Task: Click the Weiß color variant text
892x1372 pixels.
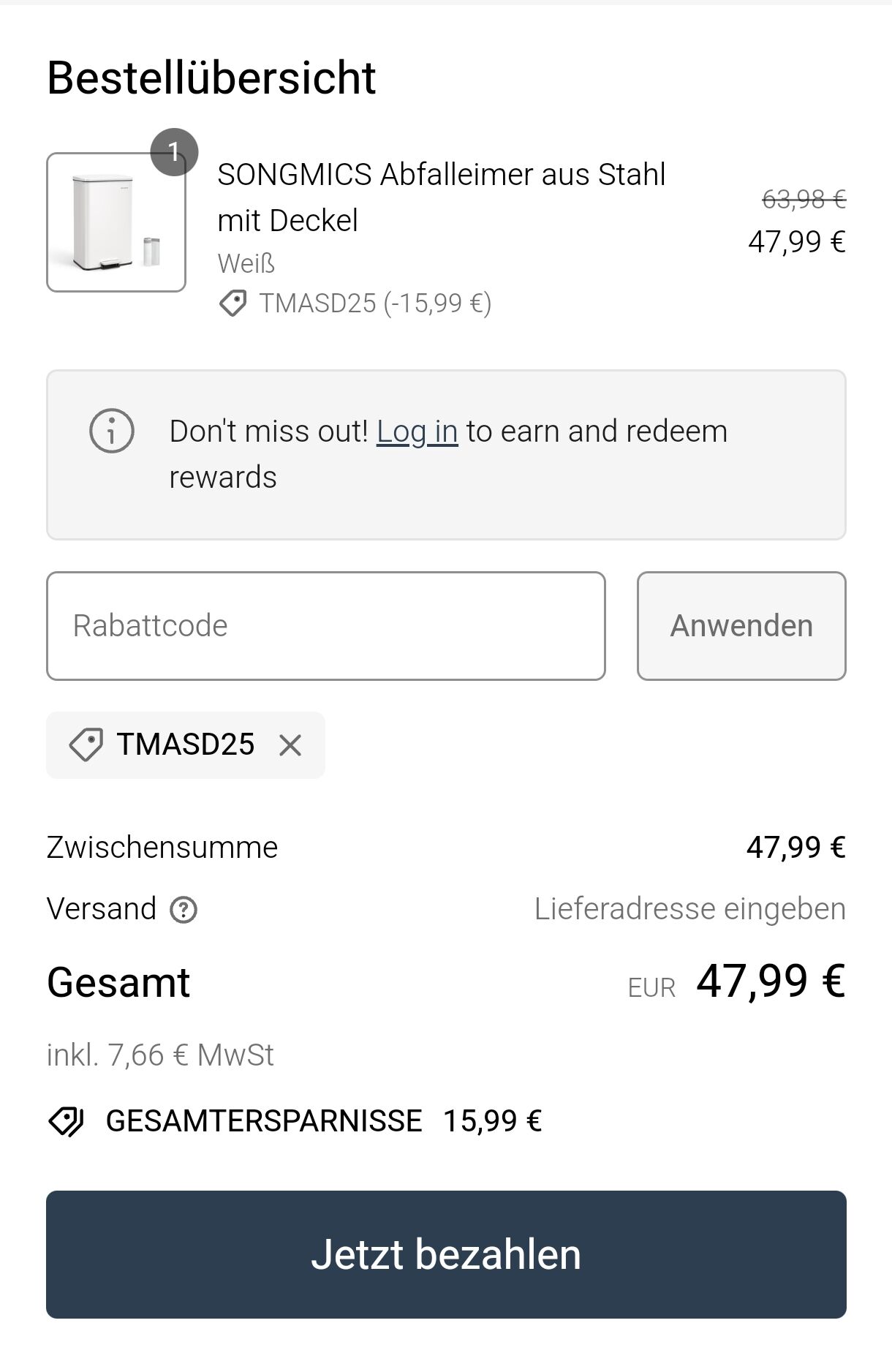Action: click(x=246, y=263)
